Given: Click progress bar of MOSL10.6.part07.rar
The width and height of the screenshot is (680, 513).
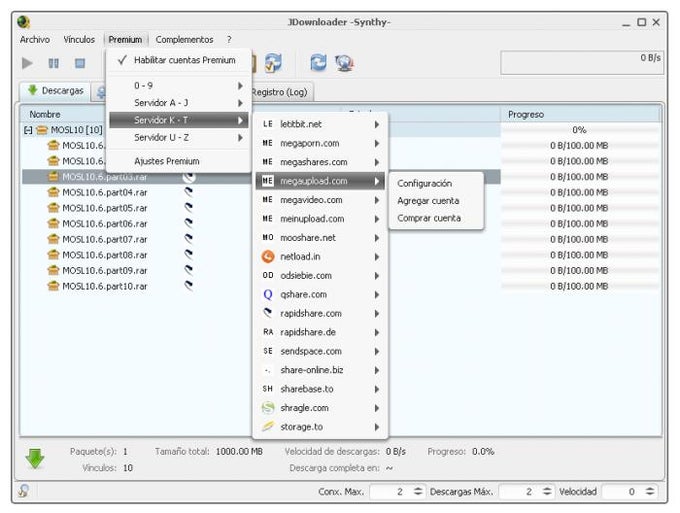Looking at the screenshot, I should click(x=579, y=239).
